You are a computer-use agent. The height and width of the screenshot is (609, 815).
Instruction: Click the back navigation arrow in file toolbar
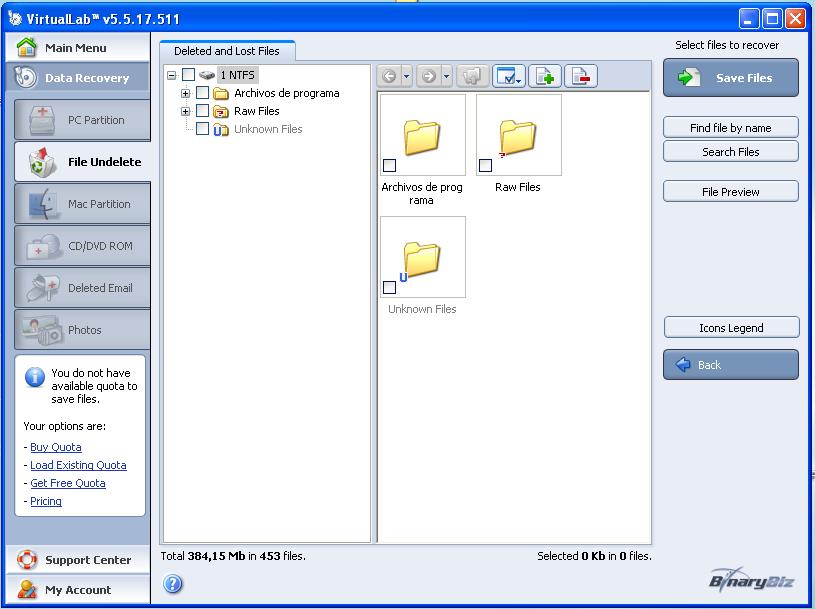[x=389, y=76]
